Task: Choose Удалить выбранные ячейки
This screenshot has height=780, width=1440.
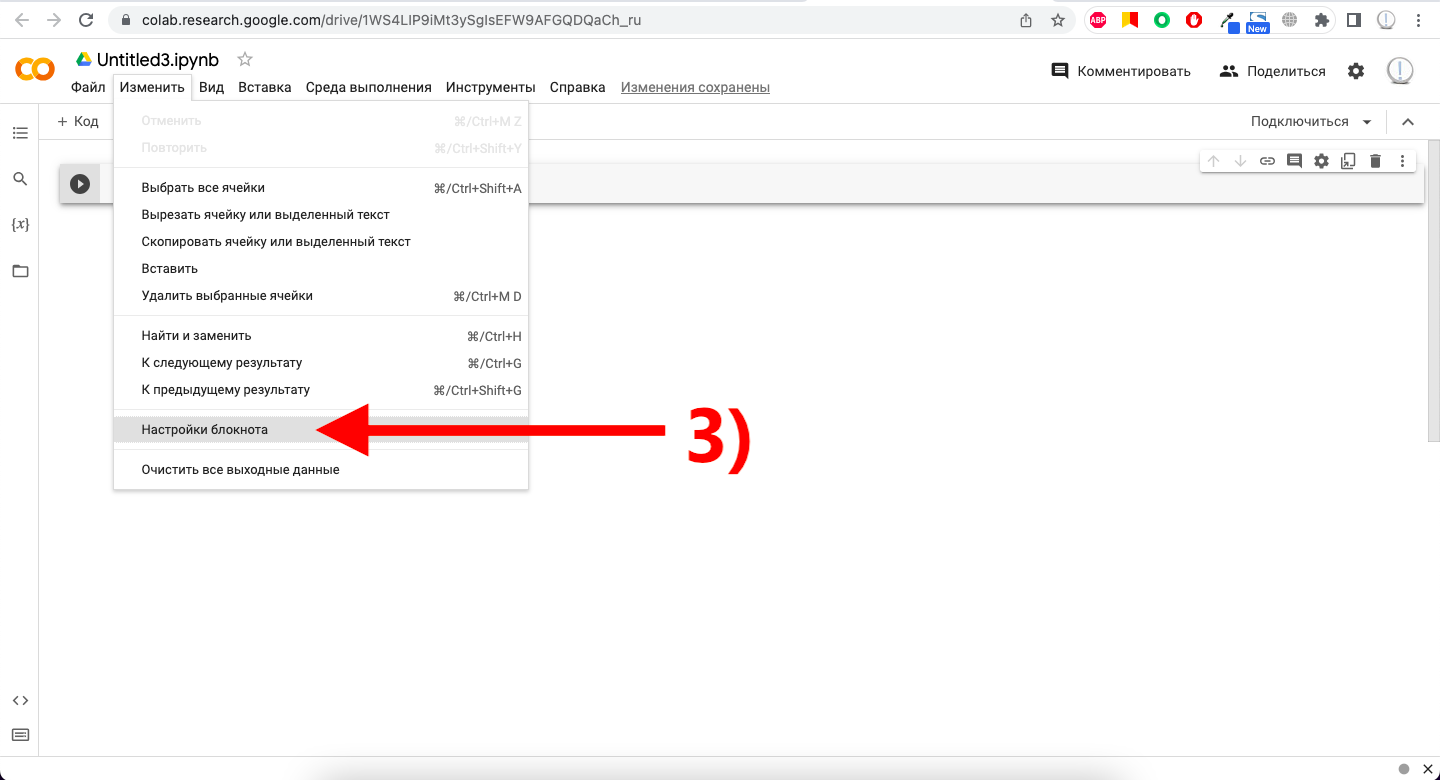Action: [x=321, y=296]
